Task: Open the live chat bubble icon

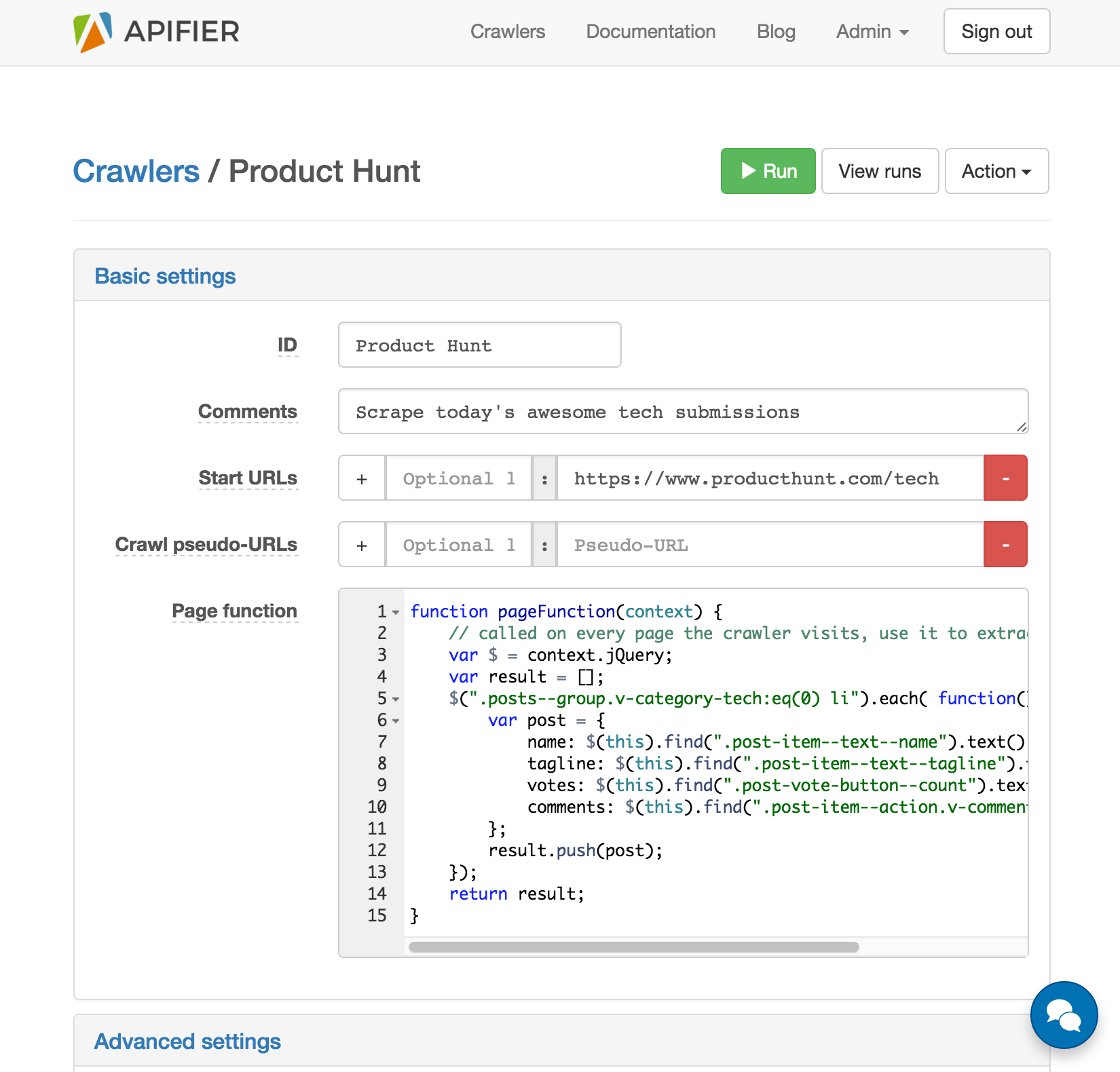Action: pos(1064,1015)
